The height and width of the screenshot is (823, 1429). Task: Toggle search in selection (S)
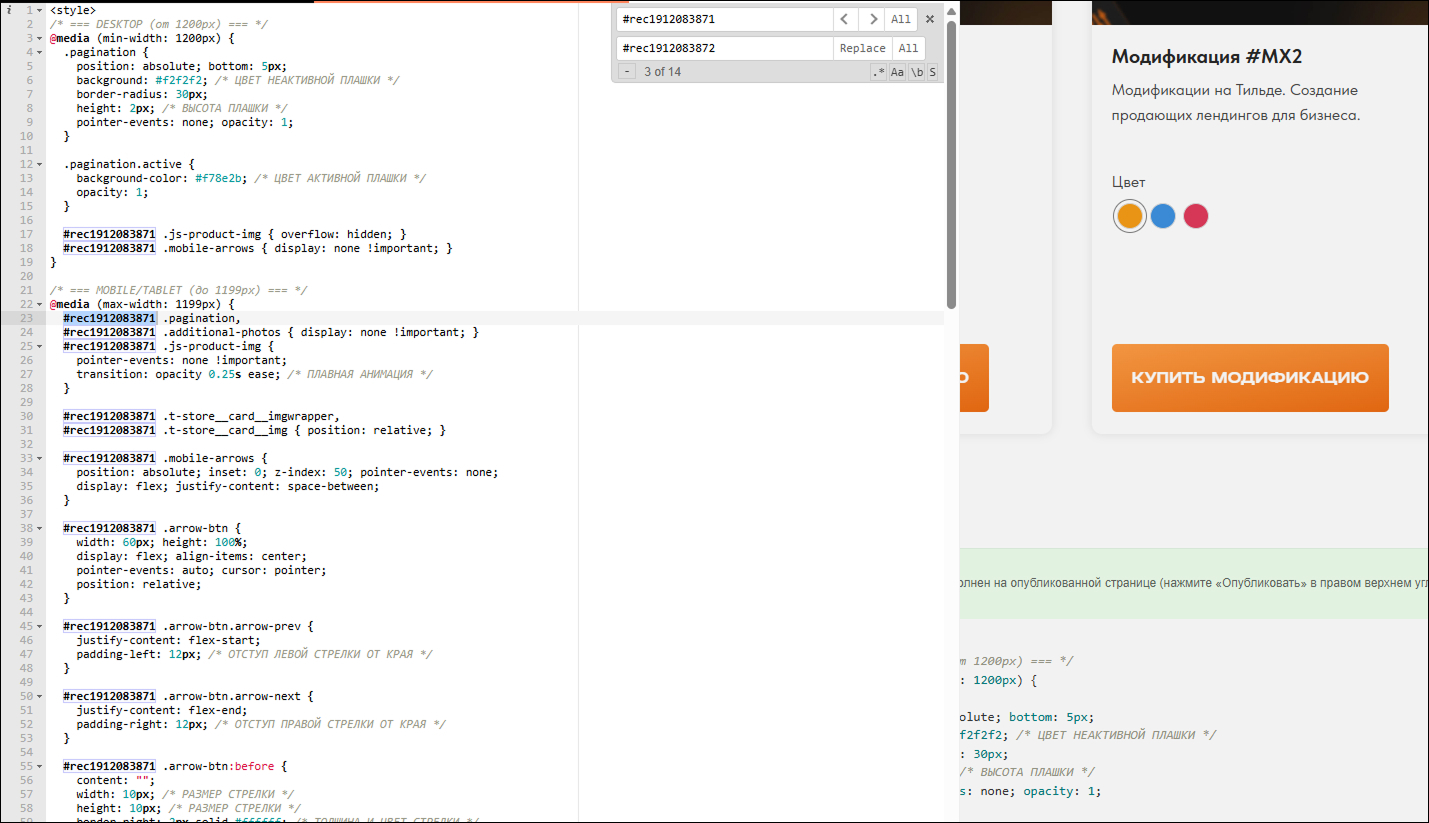tap(932, 72)
